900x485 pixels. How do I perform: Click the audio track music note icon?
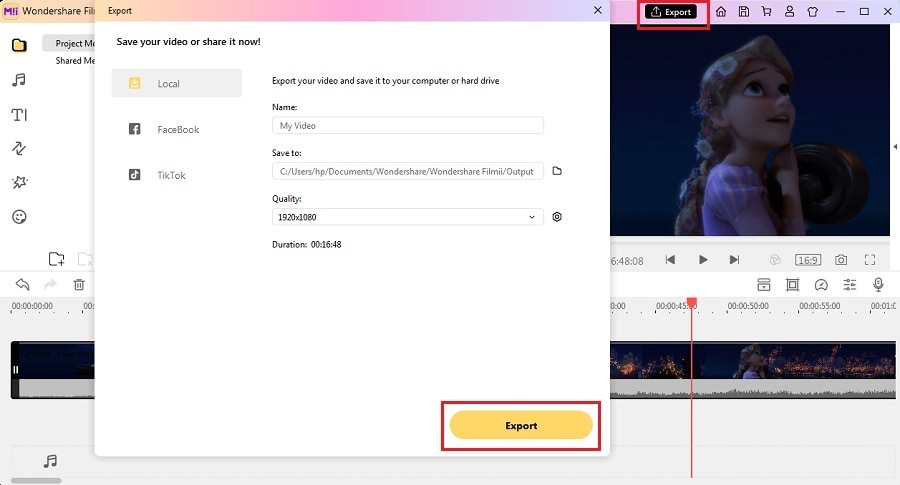click(51, 461)
